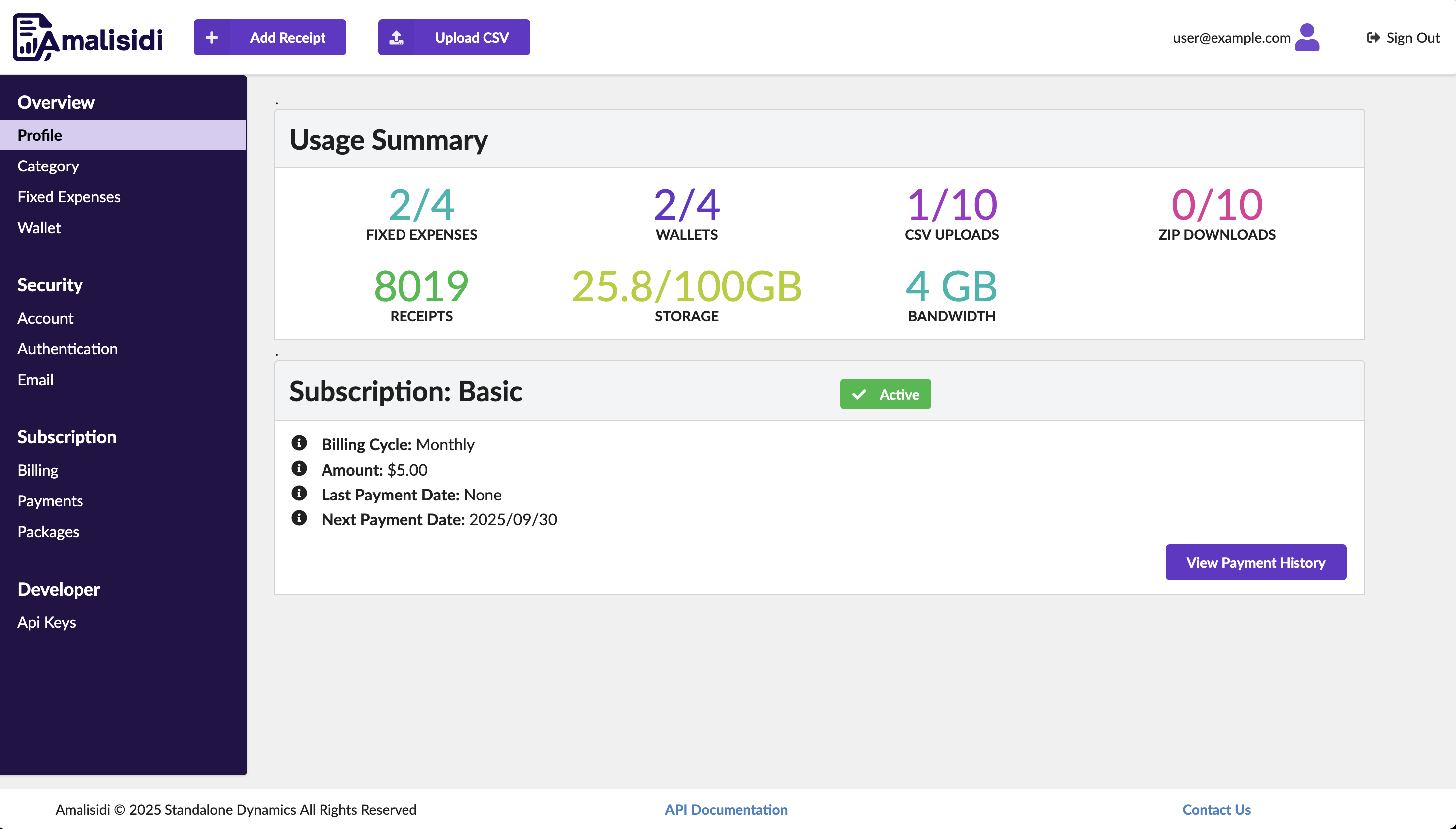Click the info icon beside Last Payment Date
The width and height of the screenshot is (1456, 829).
(299, 493)
